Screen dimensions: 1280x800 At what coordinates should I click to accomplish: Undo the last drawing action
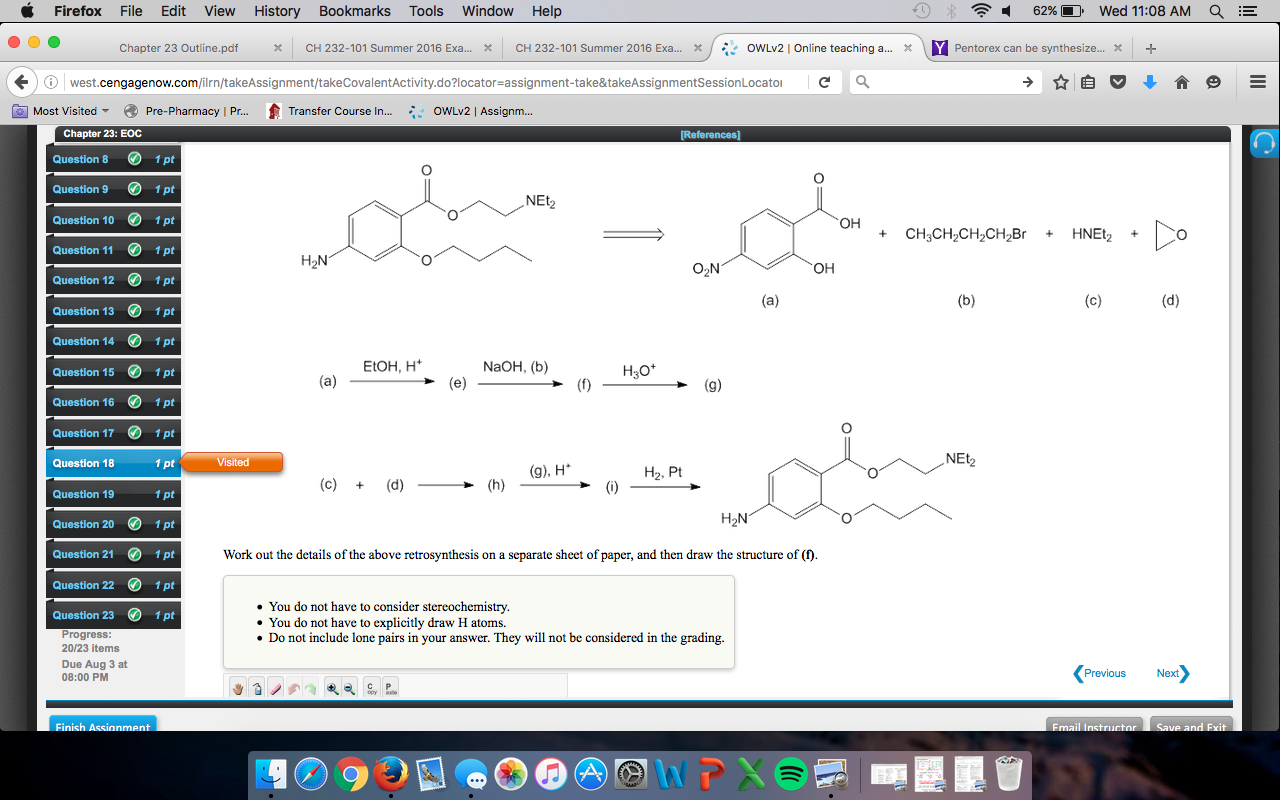coord(293,687)
